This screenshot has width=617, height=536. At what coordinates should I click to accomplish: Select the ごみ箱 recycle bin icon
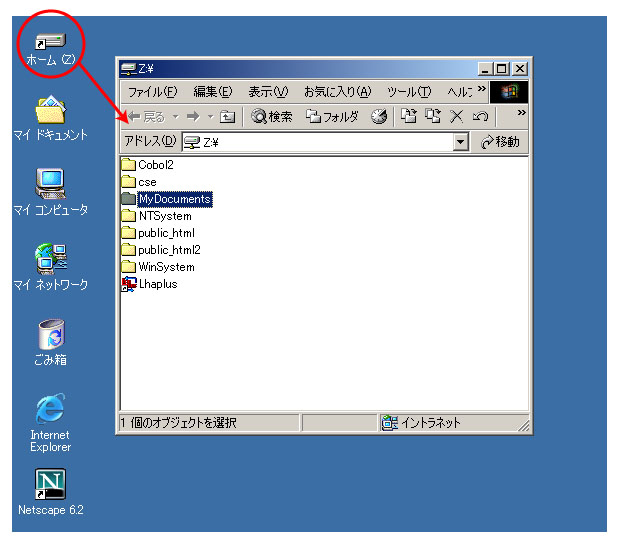(x=51, y=342)
